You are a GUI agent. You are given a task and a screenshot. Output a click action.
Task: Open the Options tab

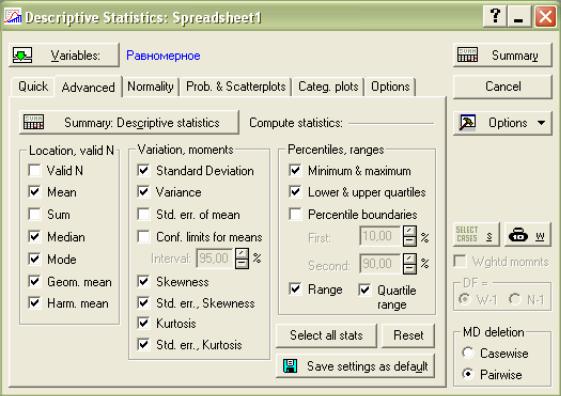coord(390,87)
